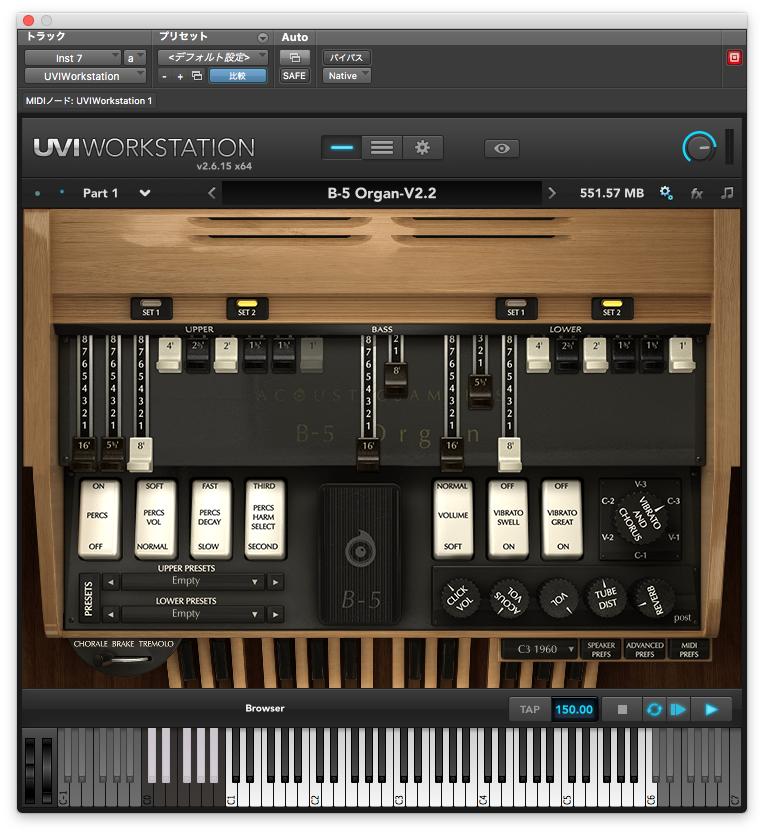Open the Lower Presets Empty dropdown
The width and height of the screenshot is (764, 834).
point(193,614)
